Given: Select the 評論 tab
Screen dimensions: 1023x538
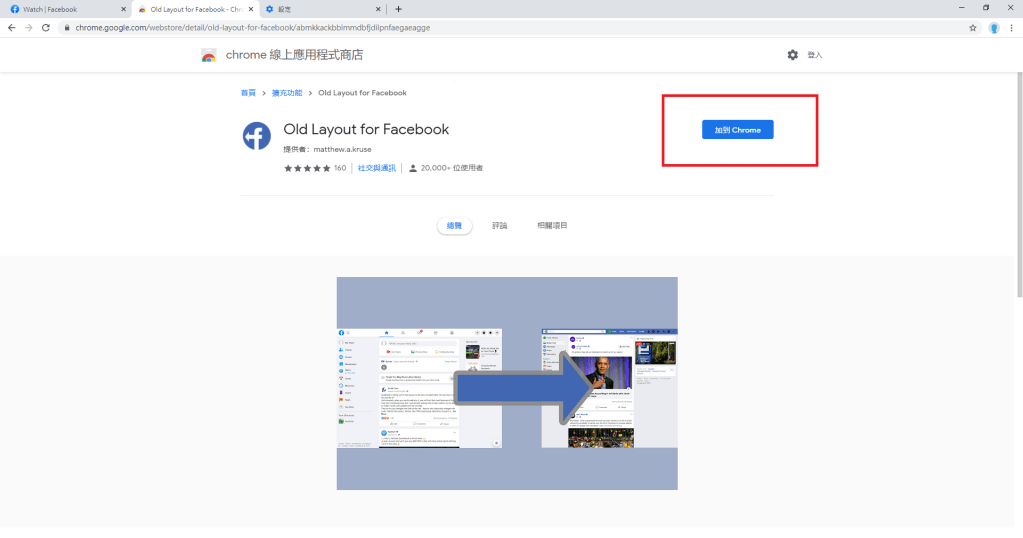Looking at the screenshot, I should tap(499, 226).
